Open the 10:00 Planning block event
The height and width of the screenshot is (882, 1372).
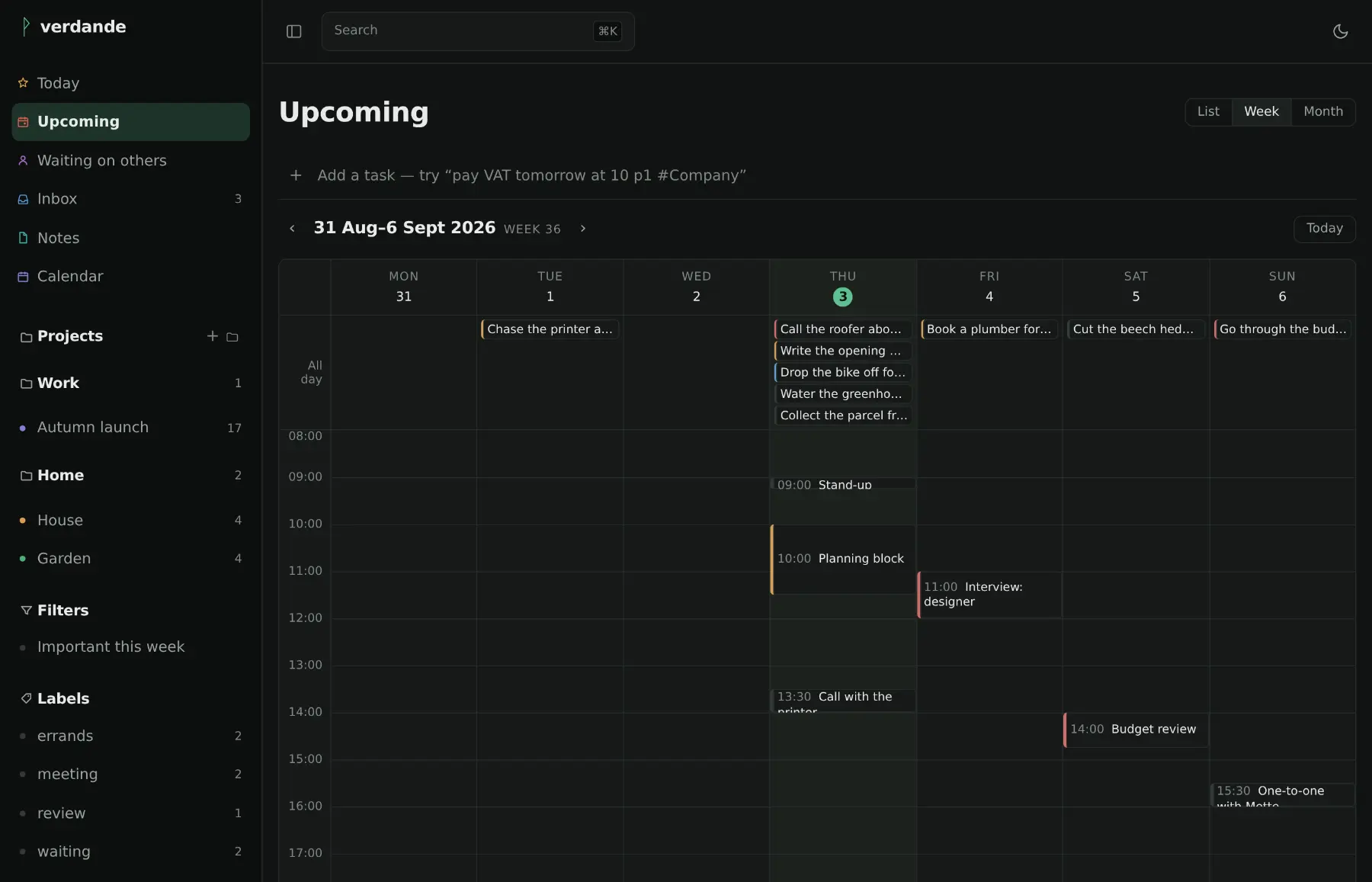coord(842,560)
